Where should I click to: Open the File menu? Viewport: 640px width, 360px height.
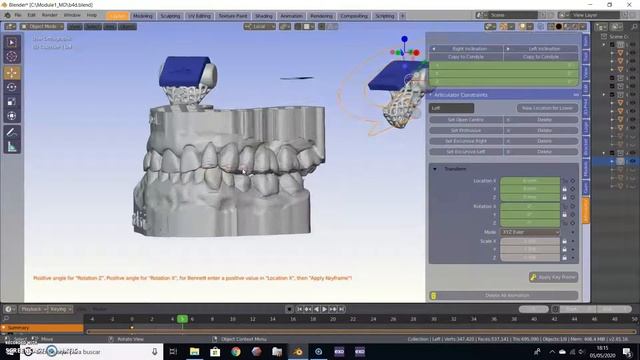(18, 16)
